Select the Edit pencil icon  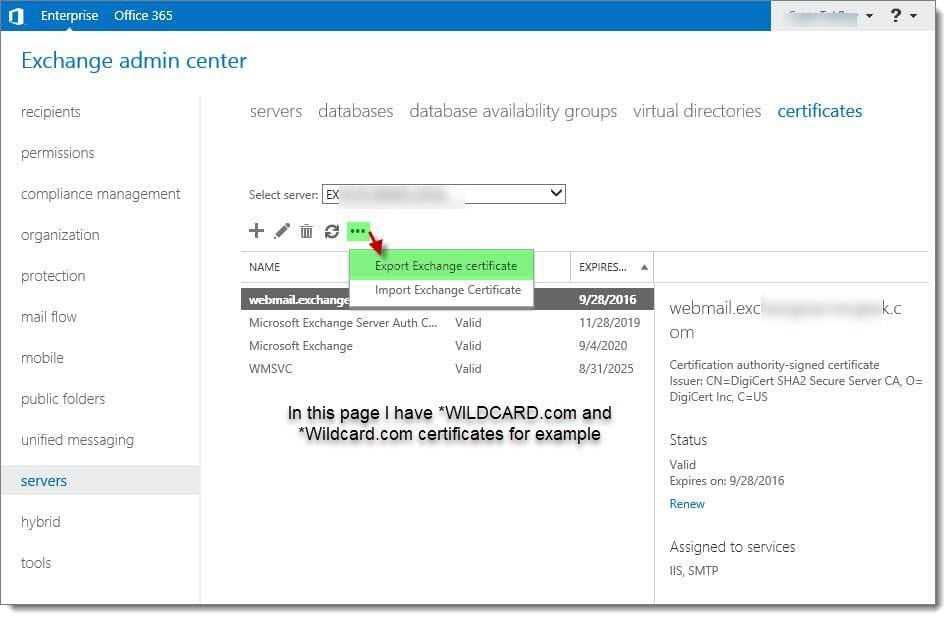tap(282, 231)
